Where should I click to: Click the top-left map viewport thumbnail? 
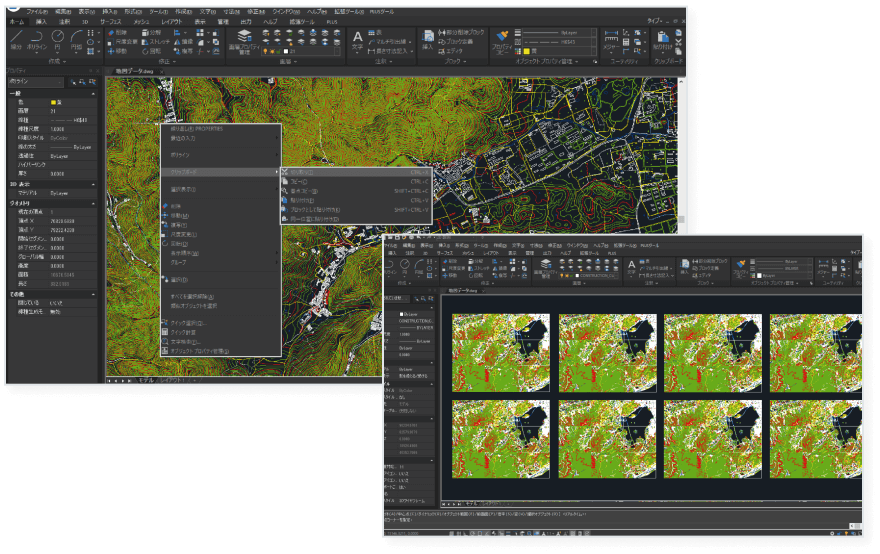501,352
